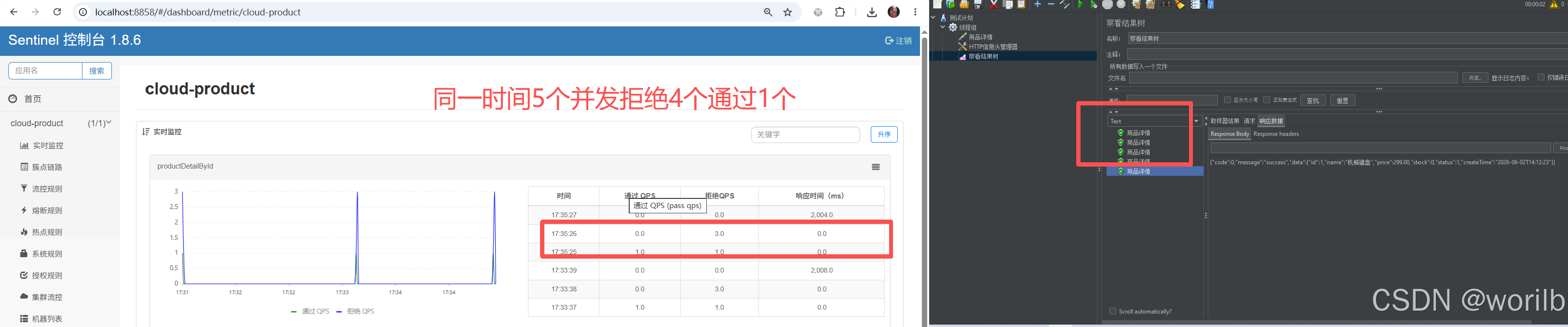Click the 关键字 filter field

[805, 134]
